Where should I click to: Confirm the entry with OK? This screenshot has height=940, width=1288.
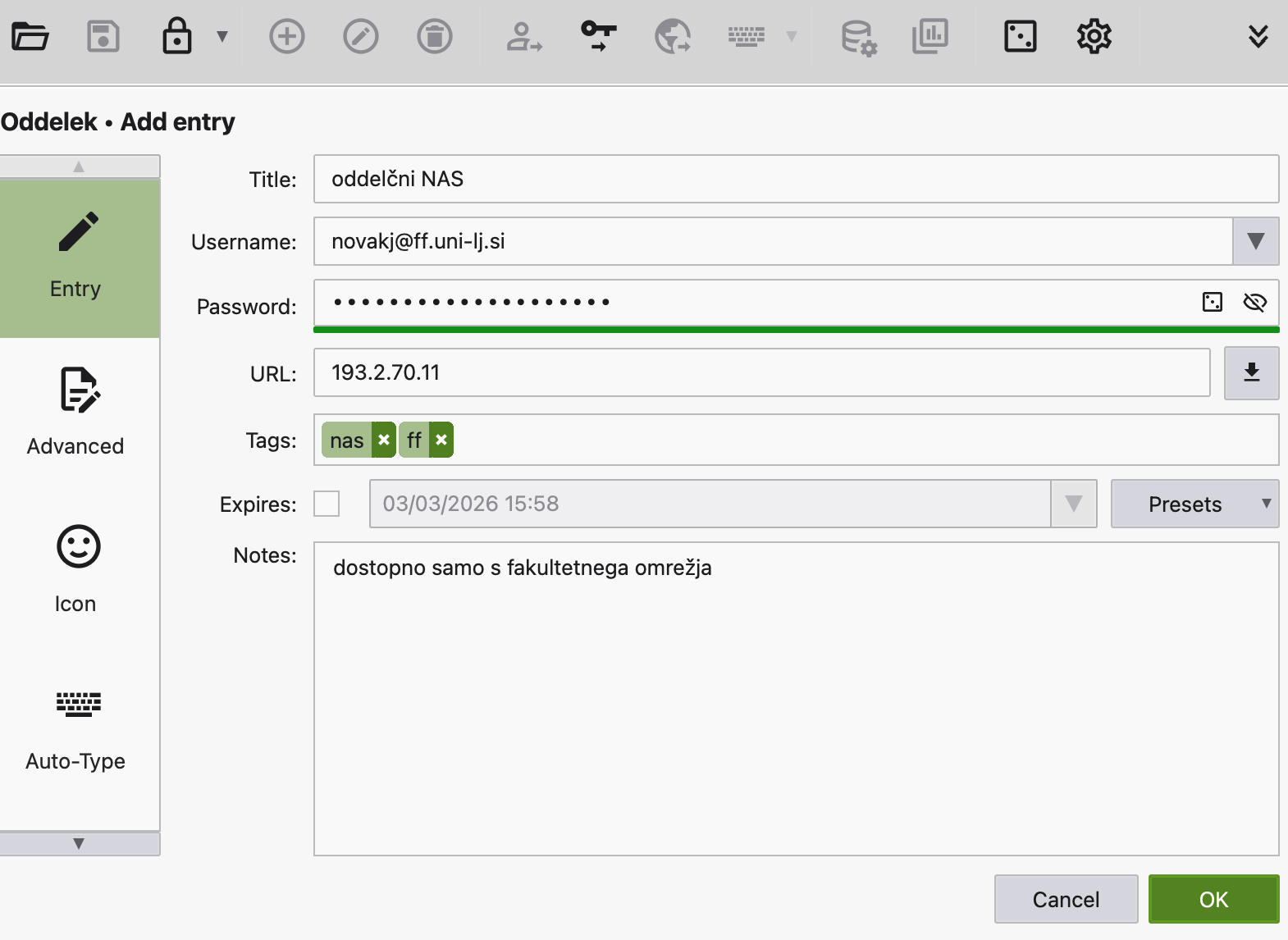[1214, 899]
